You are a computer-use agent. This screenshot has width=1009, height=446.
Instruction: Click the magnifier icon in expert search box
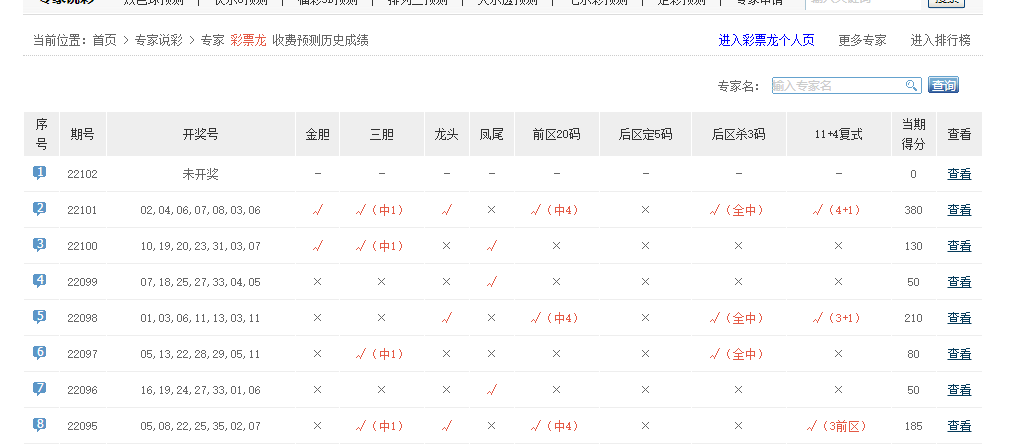coord(911,86)
